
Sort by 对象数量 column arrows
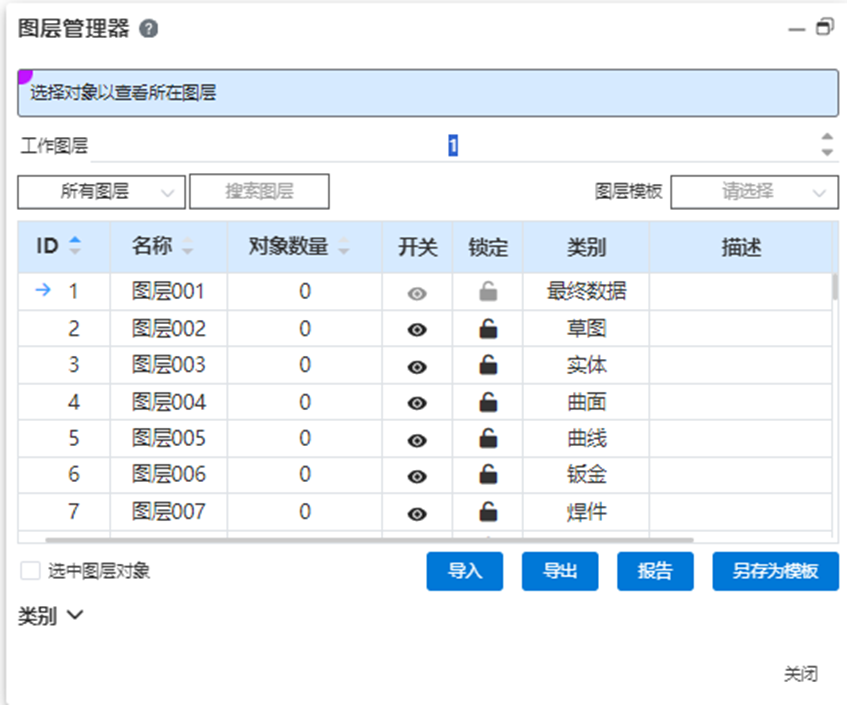(344, 248)
